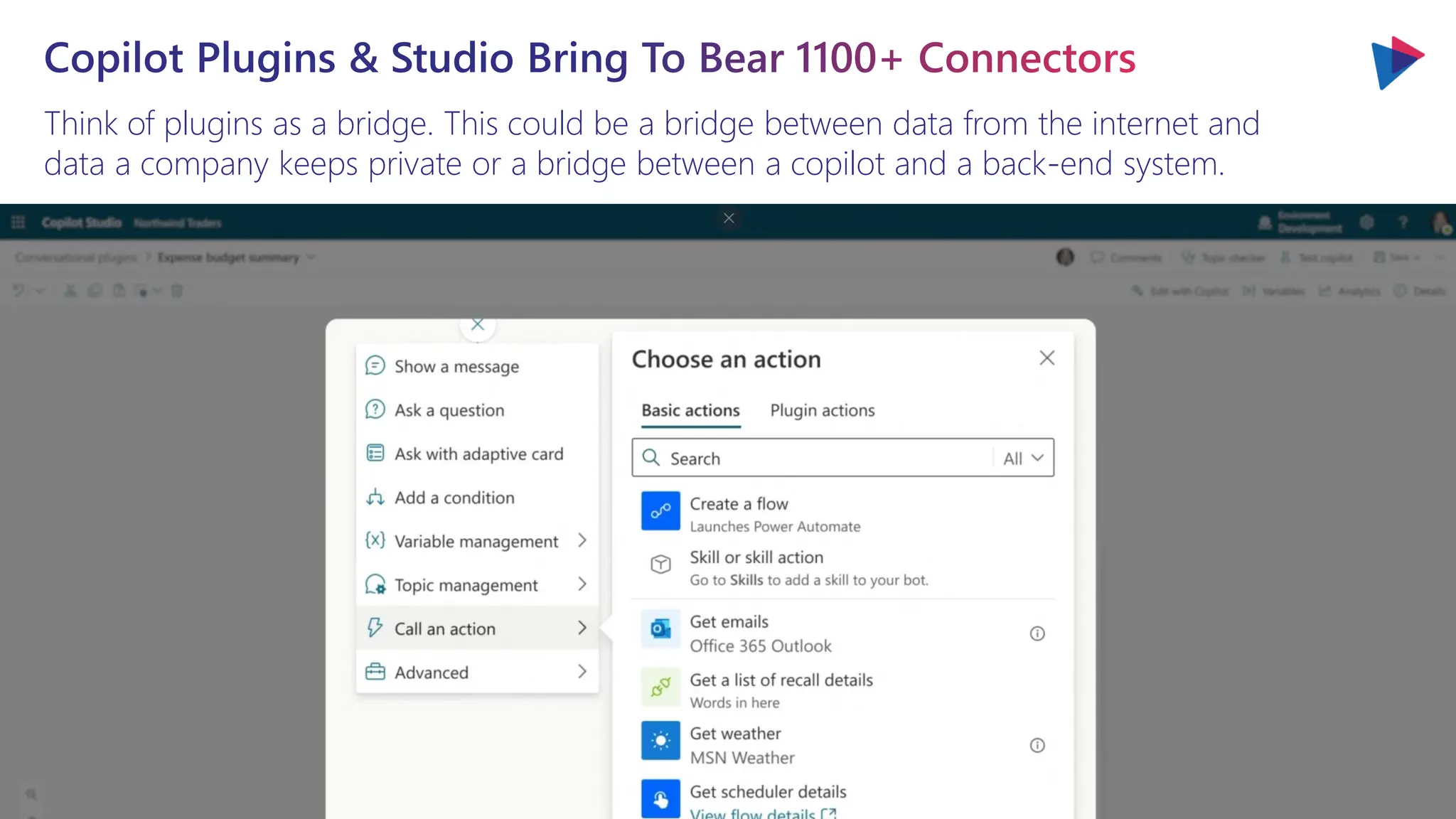The image size is (1456, 819).
Task: Click the Call an action lightning icon
Action: click(x=375, y=628)
